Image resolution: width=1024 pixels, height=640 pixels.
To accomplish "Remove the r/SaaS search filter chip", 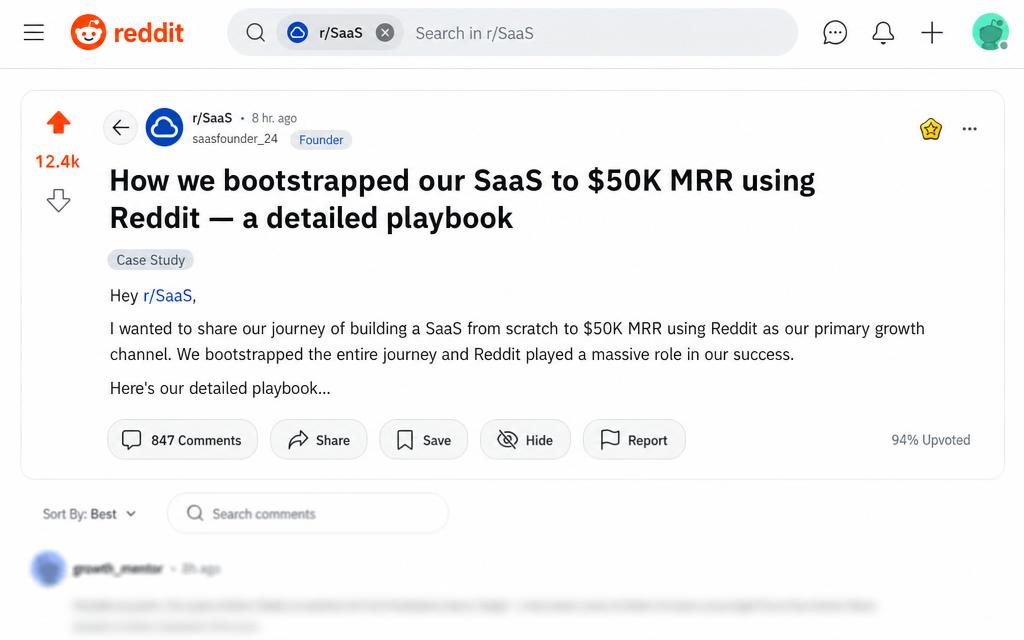I will click(x=385, y=33).
